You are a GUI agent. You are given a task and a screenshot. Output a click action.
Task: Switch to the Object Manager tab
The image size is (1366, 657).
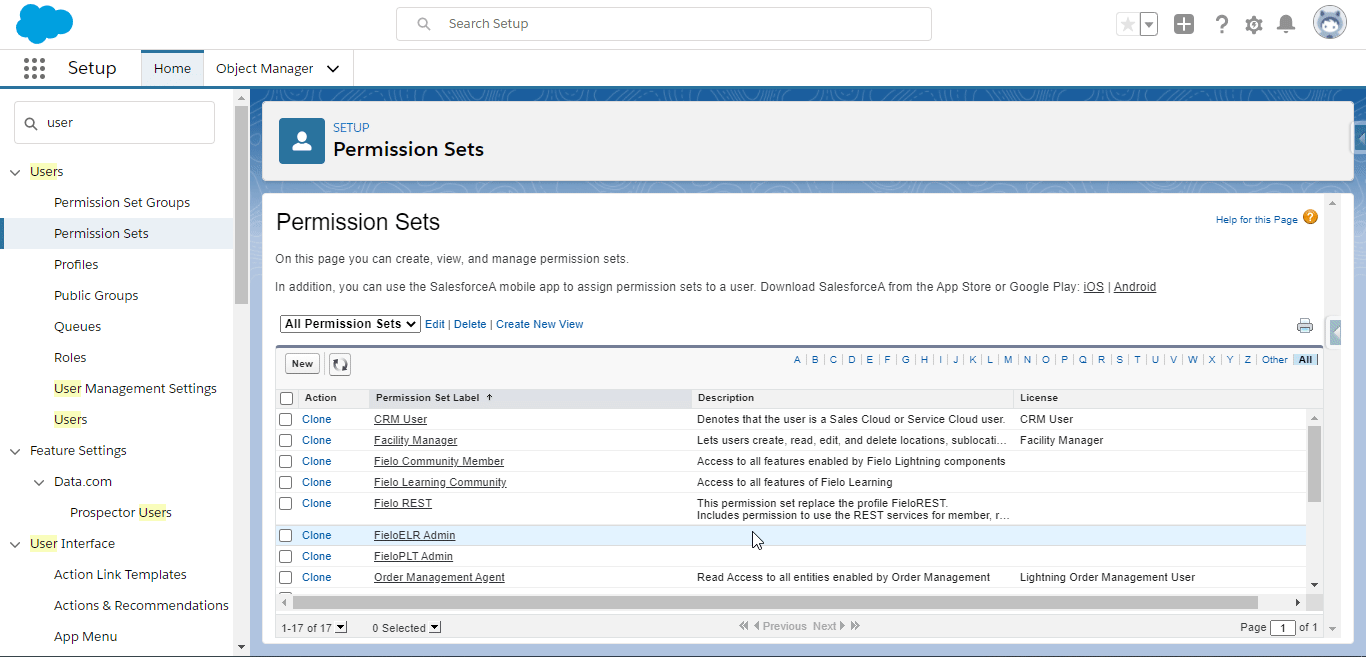(265, 69)
